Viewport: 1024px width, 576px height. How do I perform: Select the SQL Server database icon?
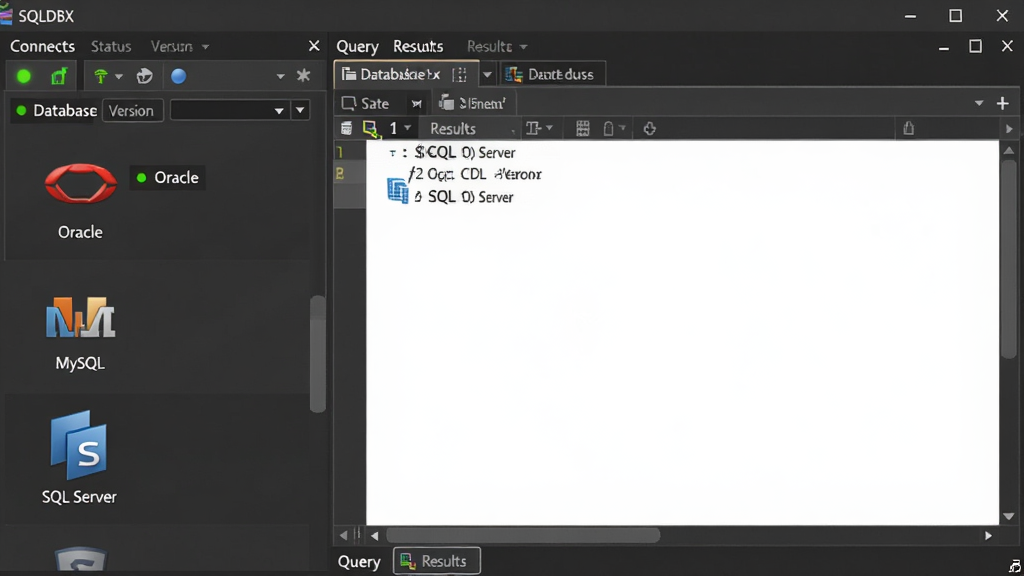tap(79, 445)
